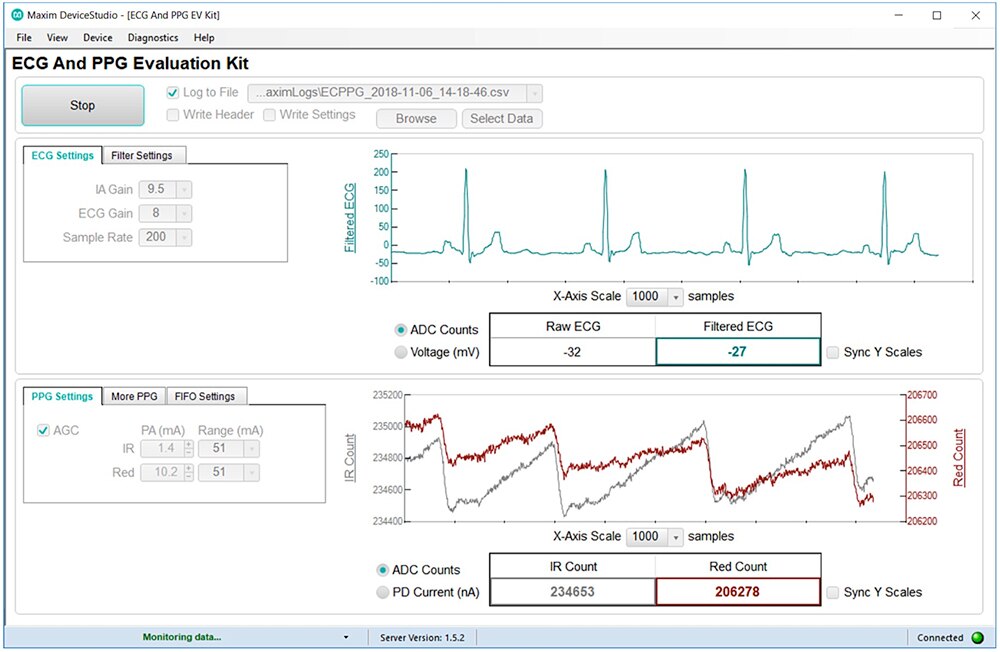Expand the IR Range (mA) dropdown
The height and width of the screenshot is (652, 1000).
point(253,448)
